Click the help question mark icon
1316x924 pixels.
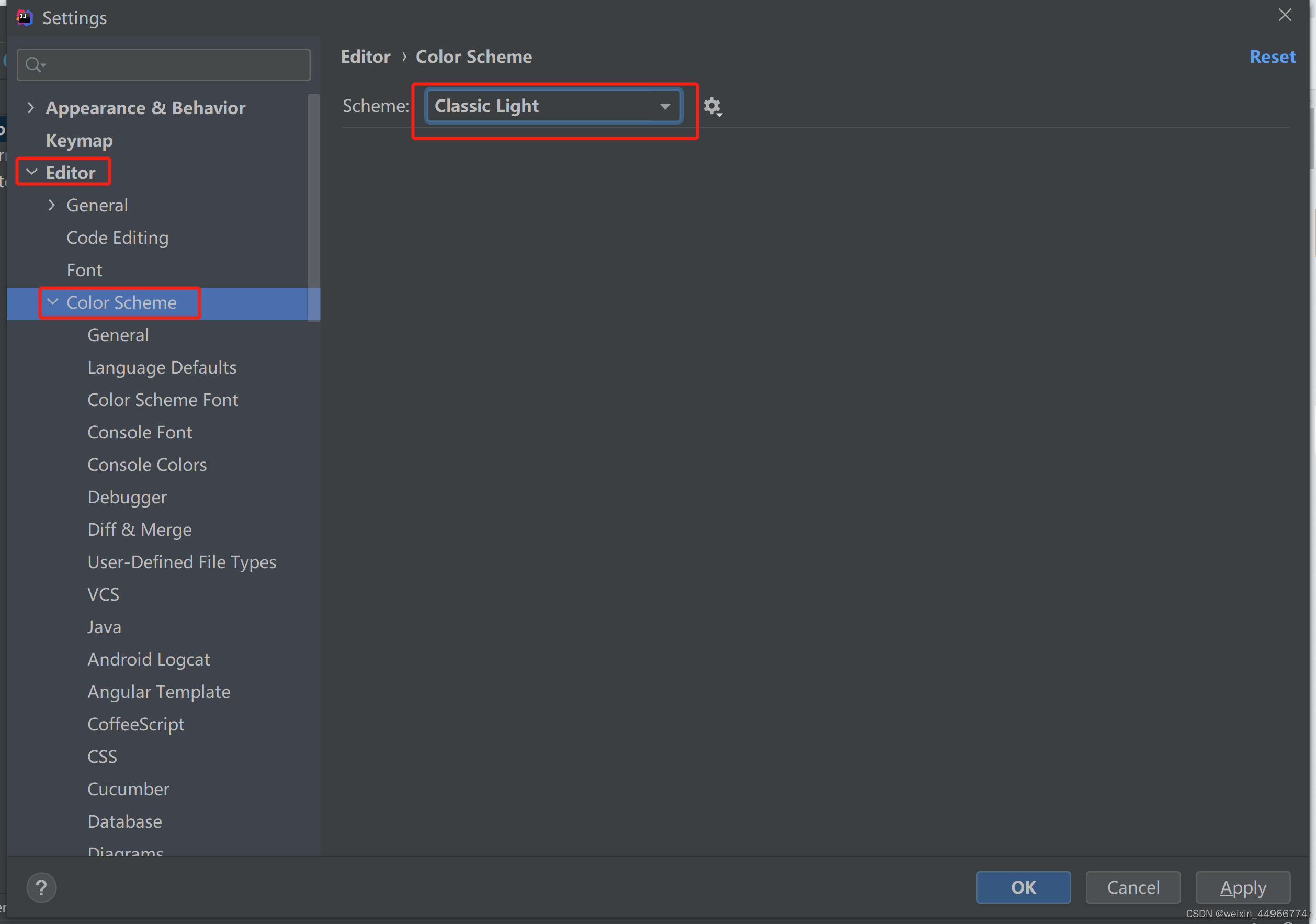tap(41, 887)
